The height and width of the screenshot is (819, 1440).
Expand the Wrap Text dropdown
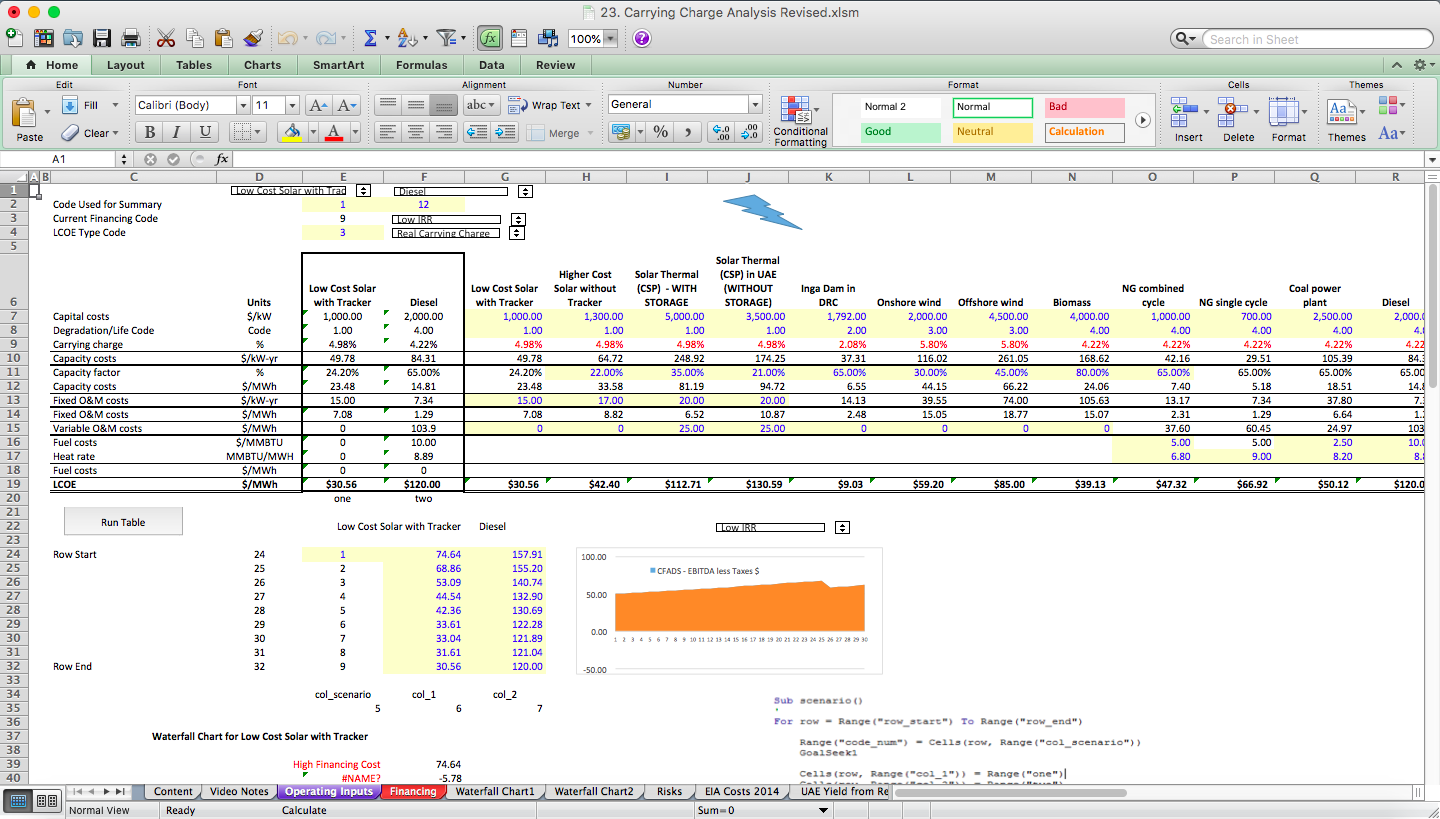(x=590, y=105)
